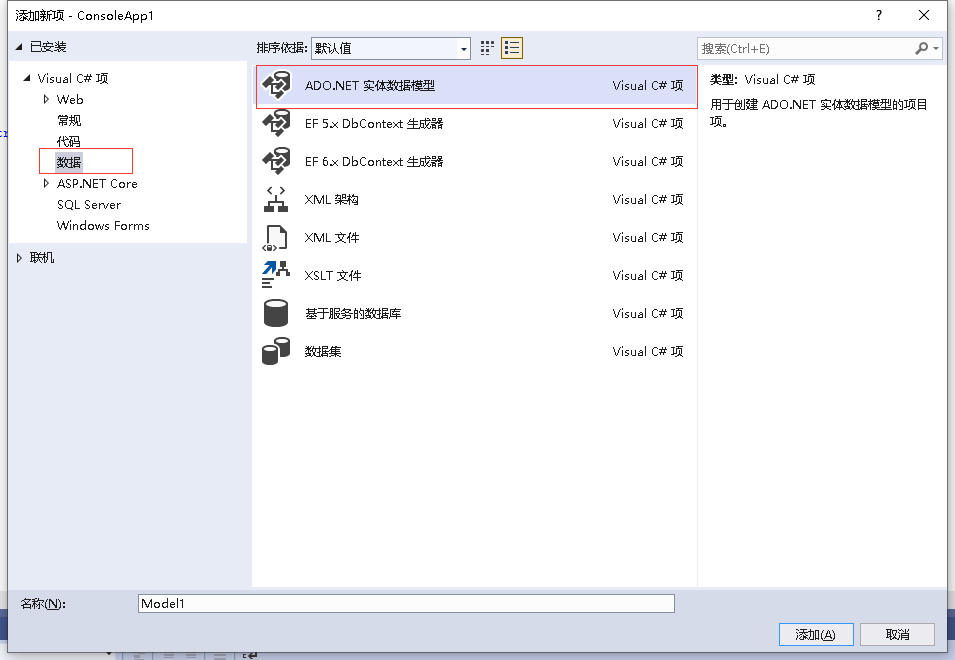Screen dimensions: 955x660
Task: Expand the Web tree node
Action: pyautogui.click(x=46, y=99)
